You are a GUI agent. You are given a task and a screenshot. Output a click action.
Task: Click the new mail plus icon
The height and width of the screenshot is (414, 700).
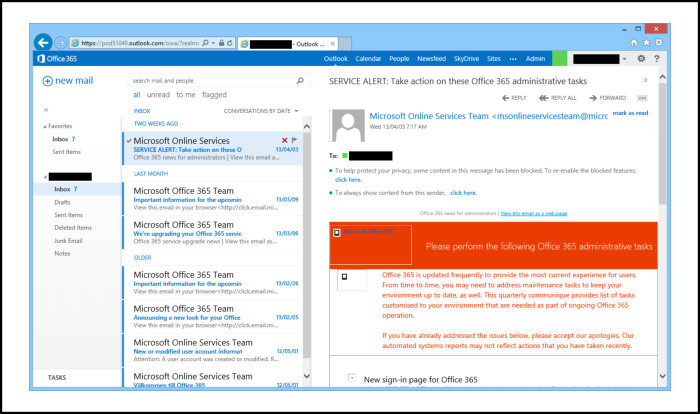click(x=47, y=81)
